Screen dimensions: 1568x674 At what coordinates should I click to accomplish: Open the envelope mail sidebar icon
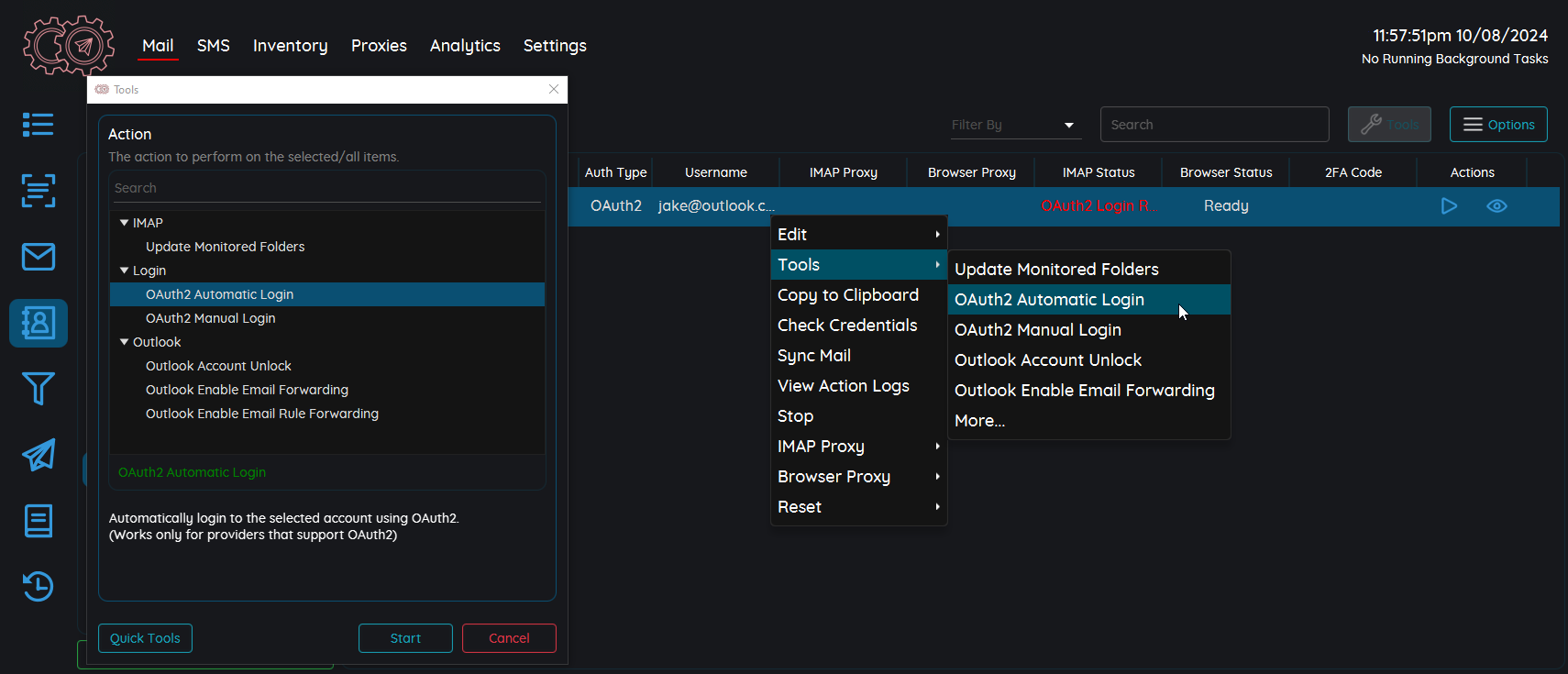click(x=38, y=257)
